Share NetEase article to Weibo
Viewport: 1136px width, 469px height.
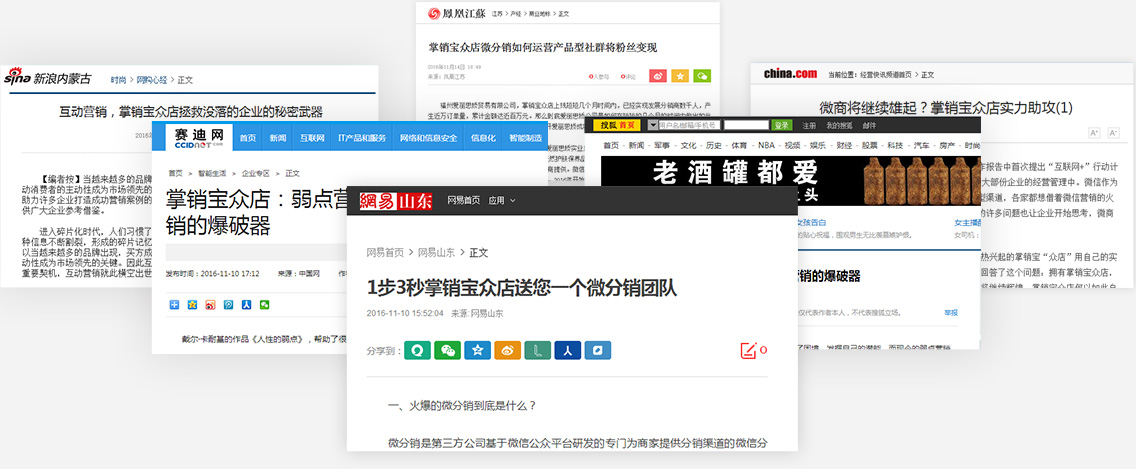(x=507, y=351)
